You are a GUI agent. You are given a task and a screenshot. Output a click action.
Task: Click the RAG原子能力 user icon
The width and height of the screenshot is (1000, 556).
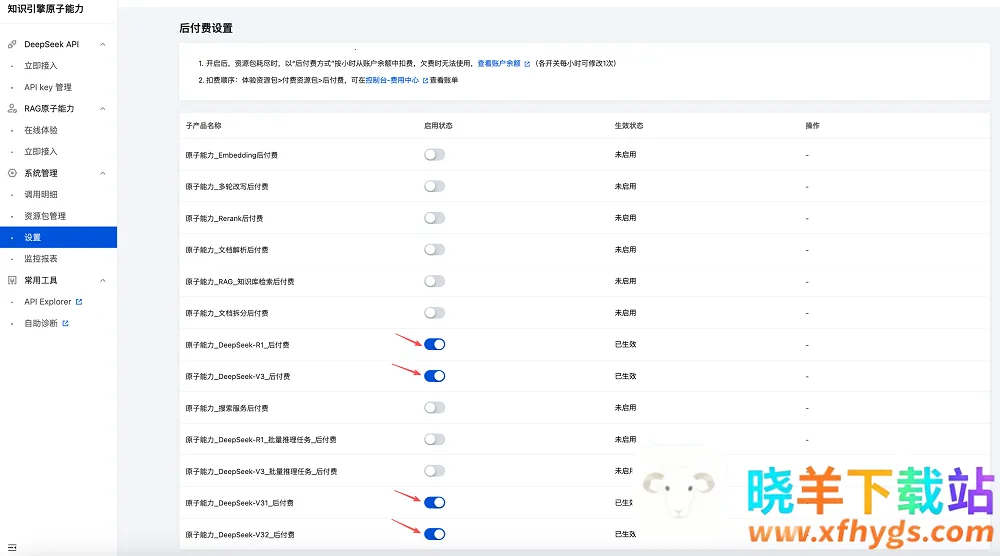click(12, 108)
